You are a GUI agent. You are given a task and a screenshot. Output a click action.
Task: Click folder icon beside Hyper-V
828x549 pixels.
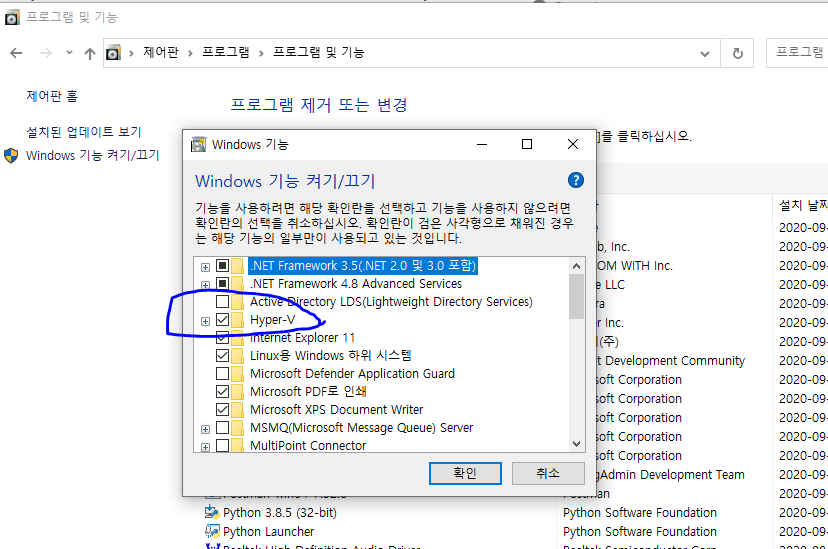click(238, 319)
